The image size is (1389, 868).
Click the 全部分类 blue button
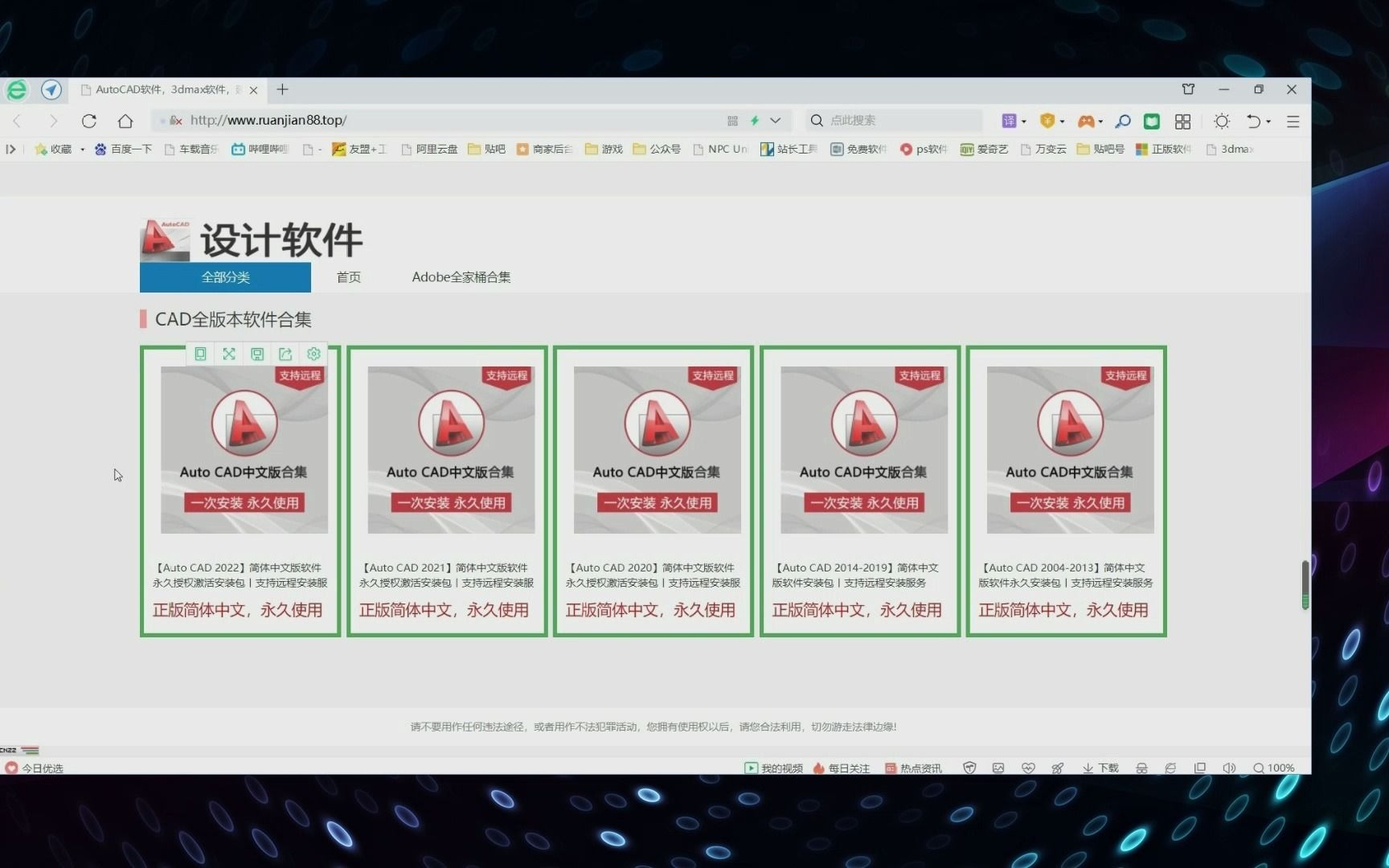[x=225, y=277]
